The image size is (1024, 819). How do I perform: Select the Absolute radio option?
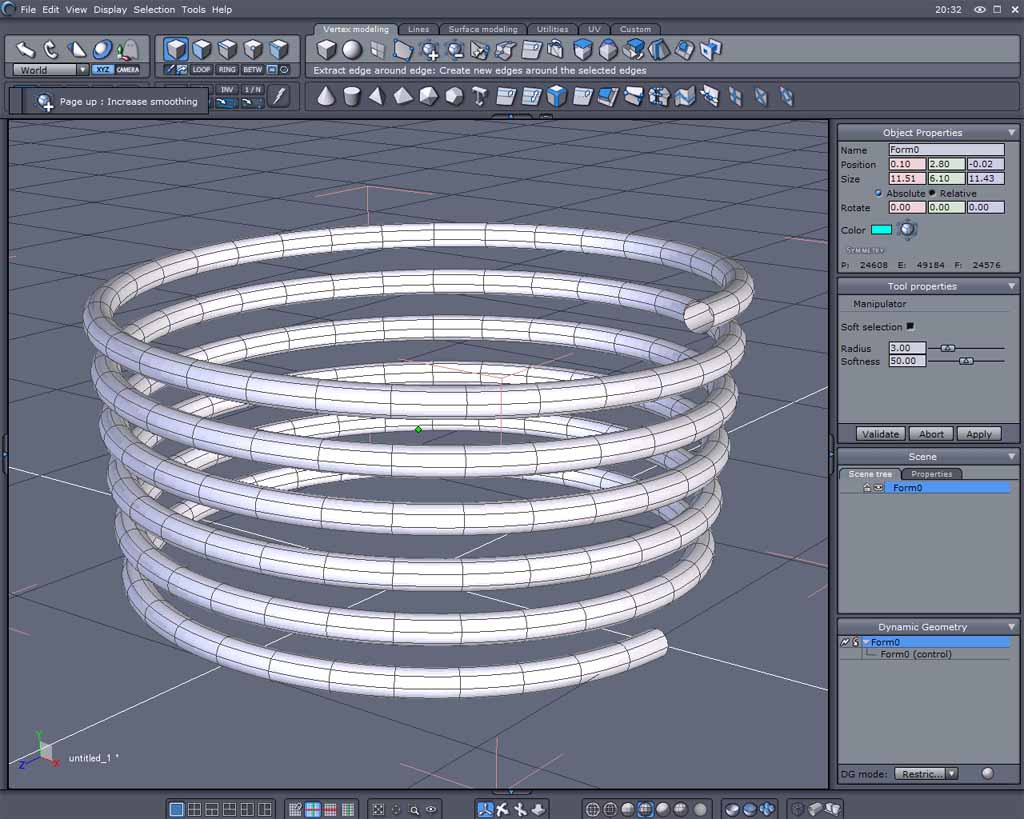point(878,193)
